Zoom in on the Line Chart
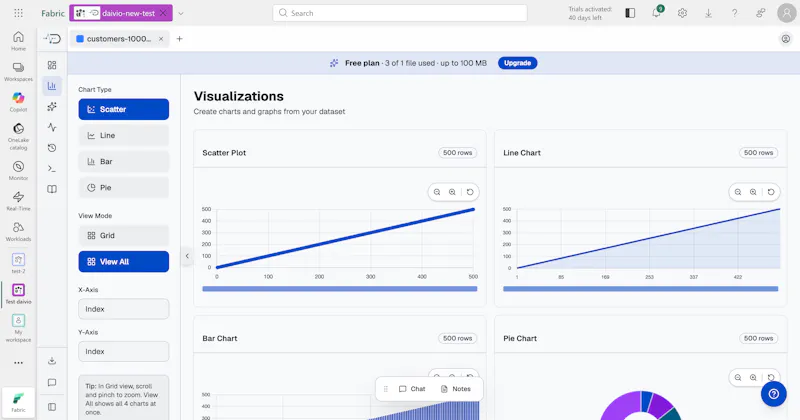800x420 pixels. 753,192
